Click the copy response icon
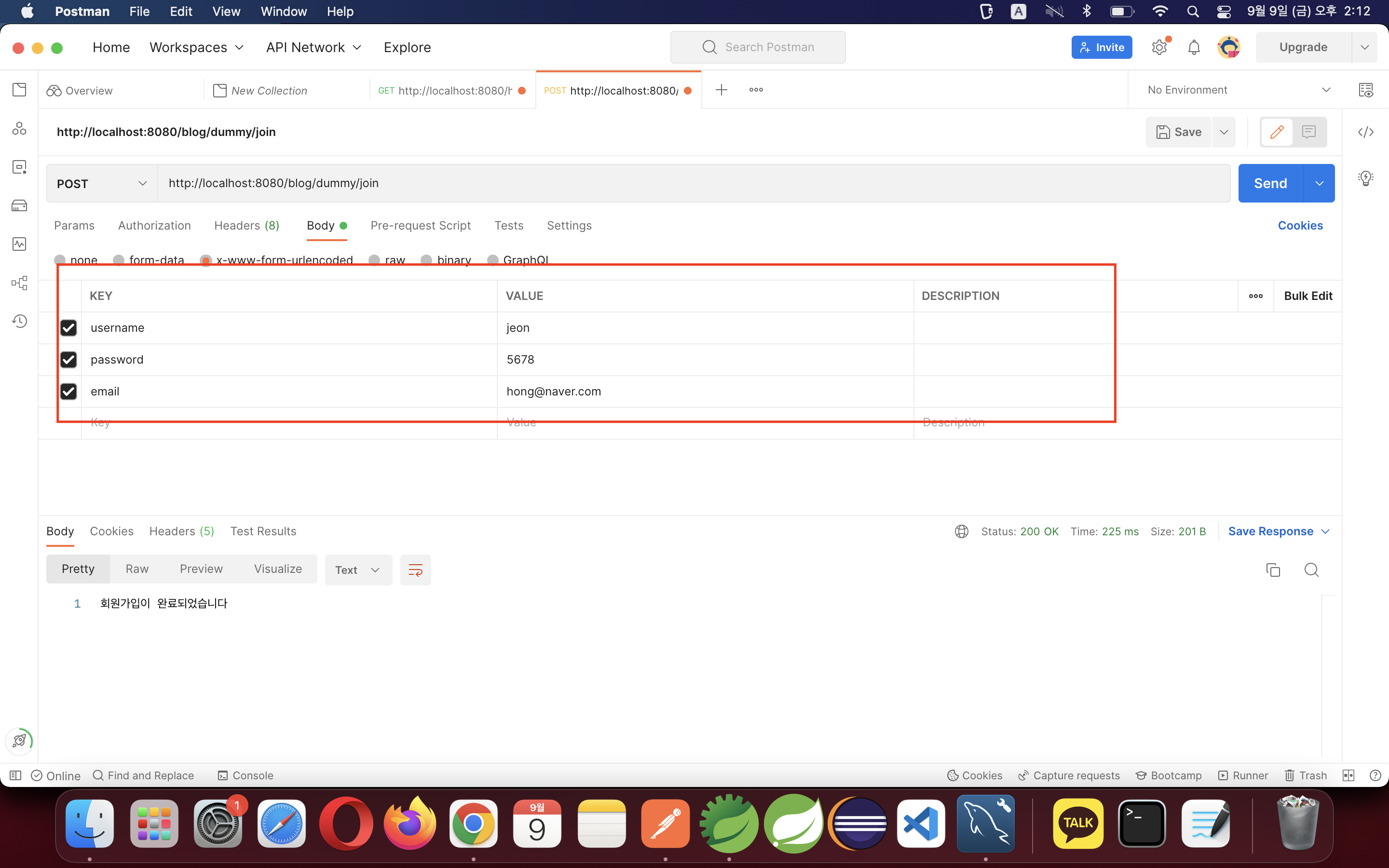The image size is (1389, 868). click(x=1272, y=570)
